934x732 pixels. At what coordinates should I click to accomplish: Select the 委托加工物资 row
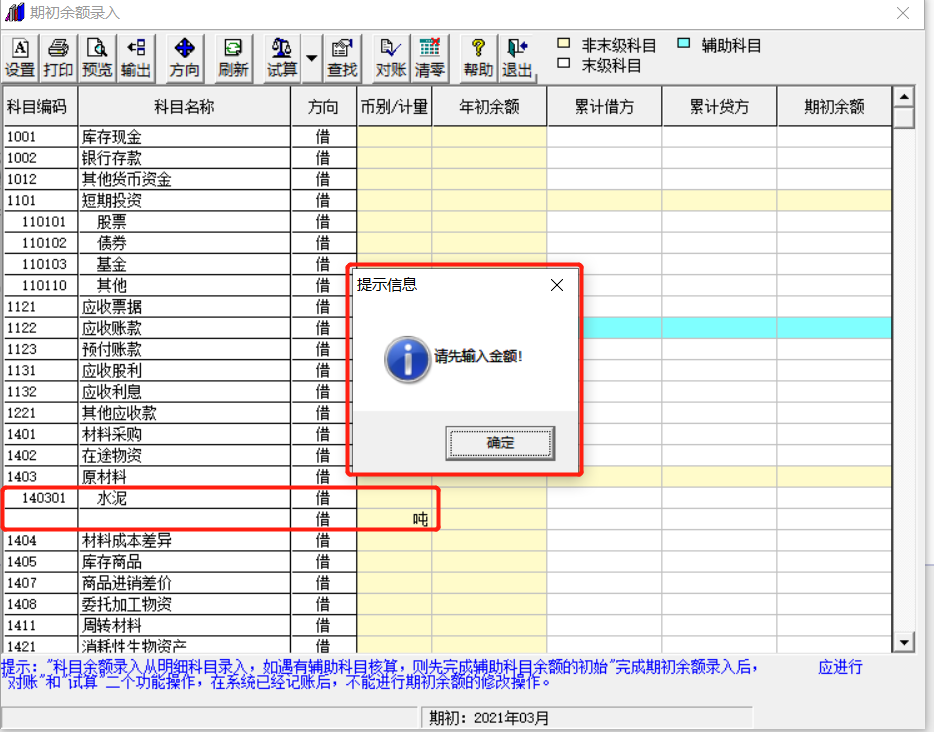[x=447, y=605]
